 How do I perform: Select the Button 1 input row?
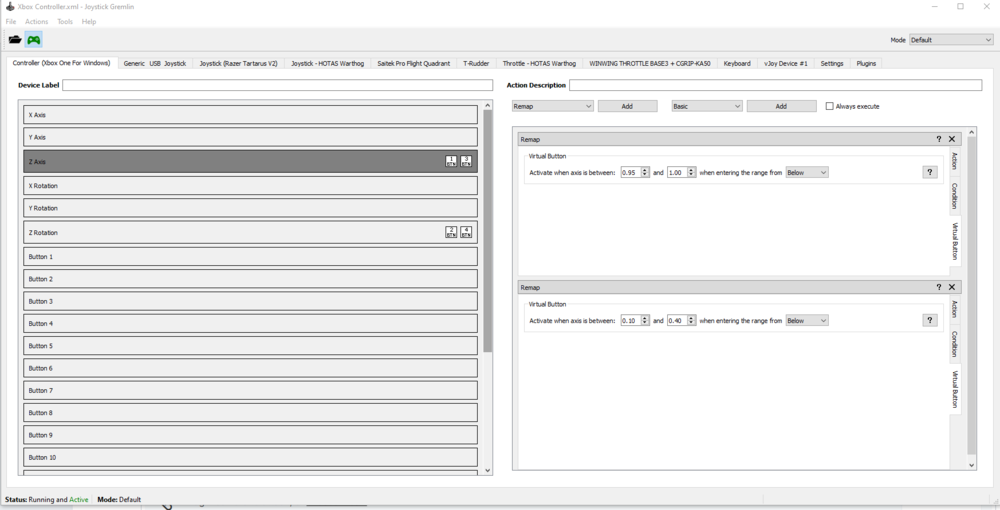click(251, 256)
